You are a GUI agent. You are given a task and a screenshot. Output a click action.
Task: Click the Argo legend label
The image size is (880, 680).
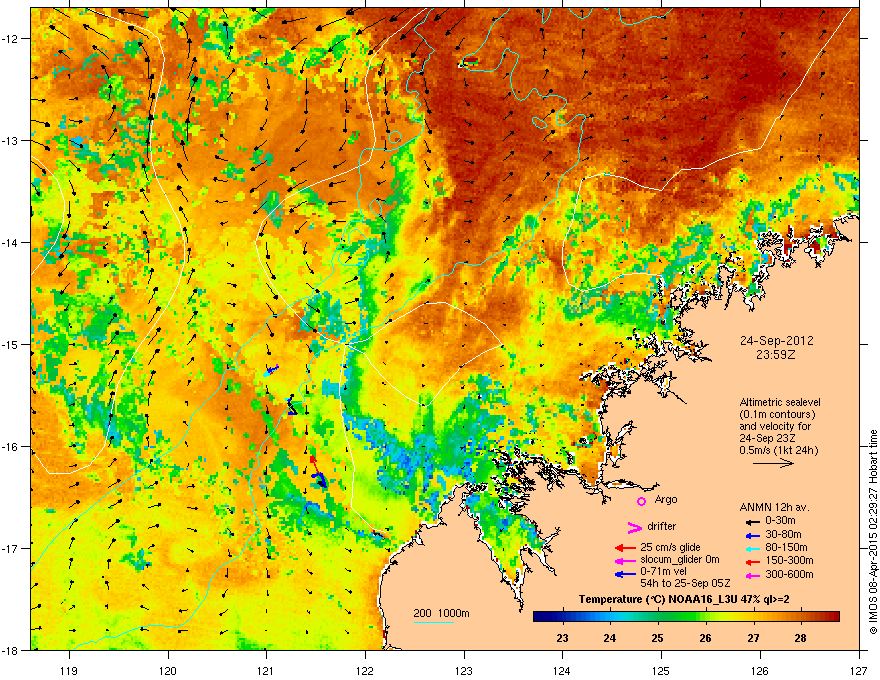[666, 499]
